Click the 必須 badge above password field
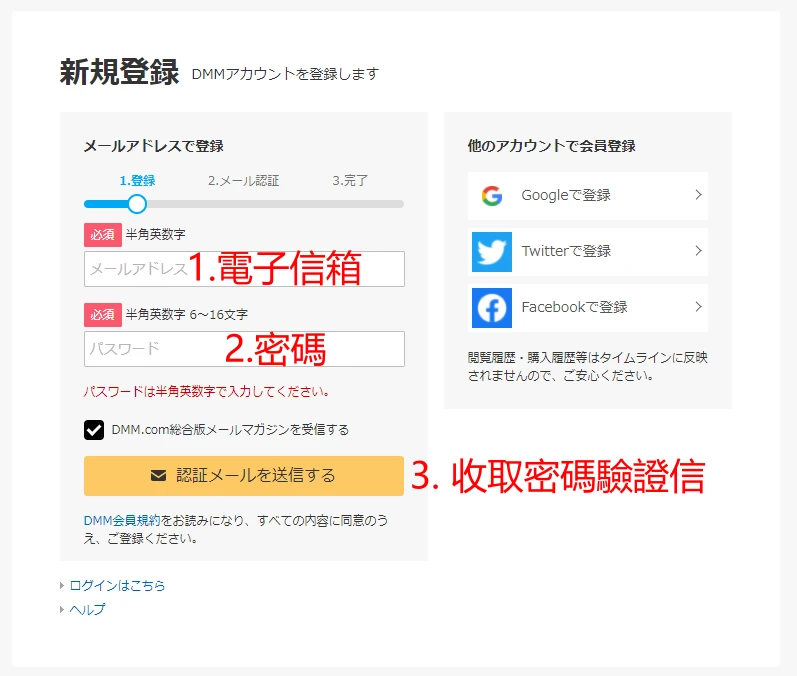 (x=103, y=315)
